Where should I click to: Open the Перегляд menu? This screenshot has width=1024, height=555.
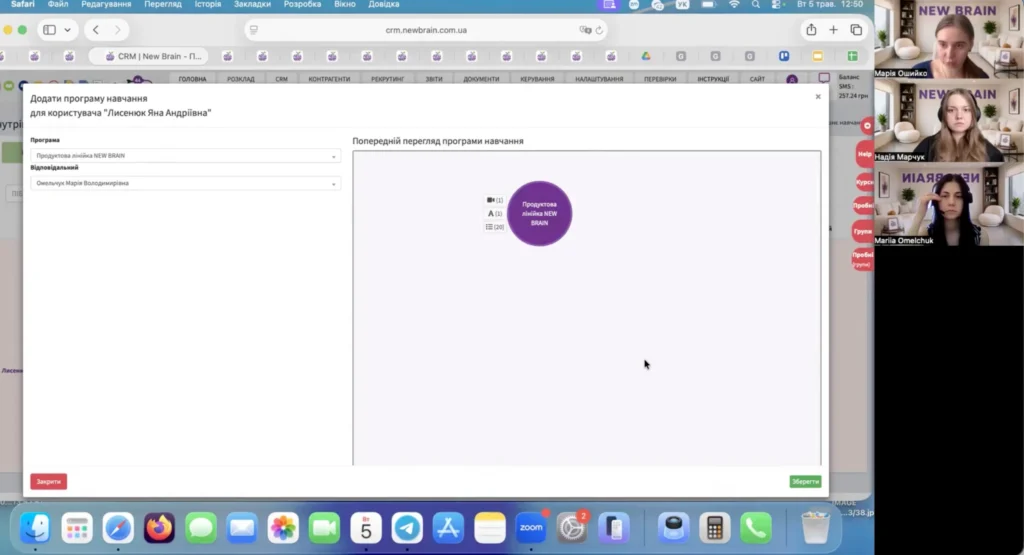click(x=163, y=5)
